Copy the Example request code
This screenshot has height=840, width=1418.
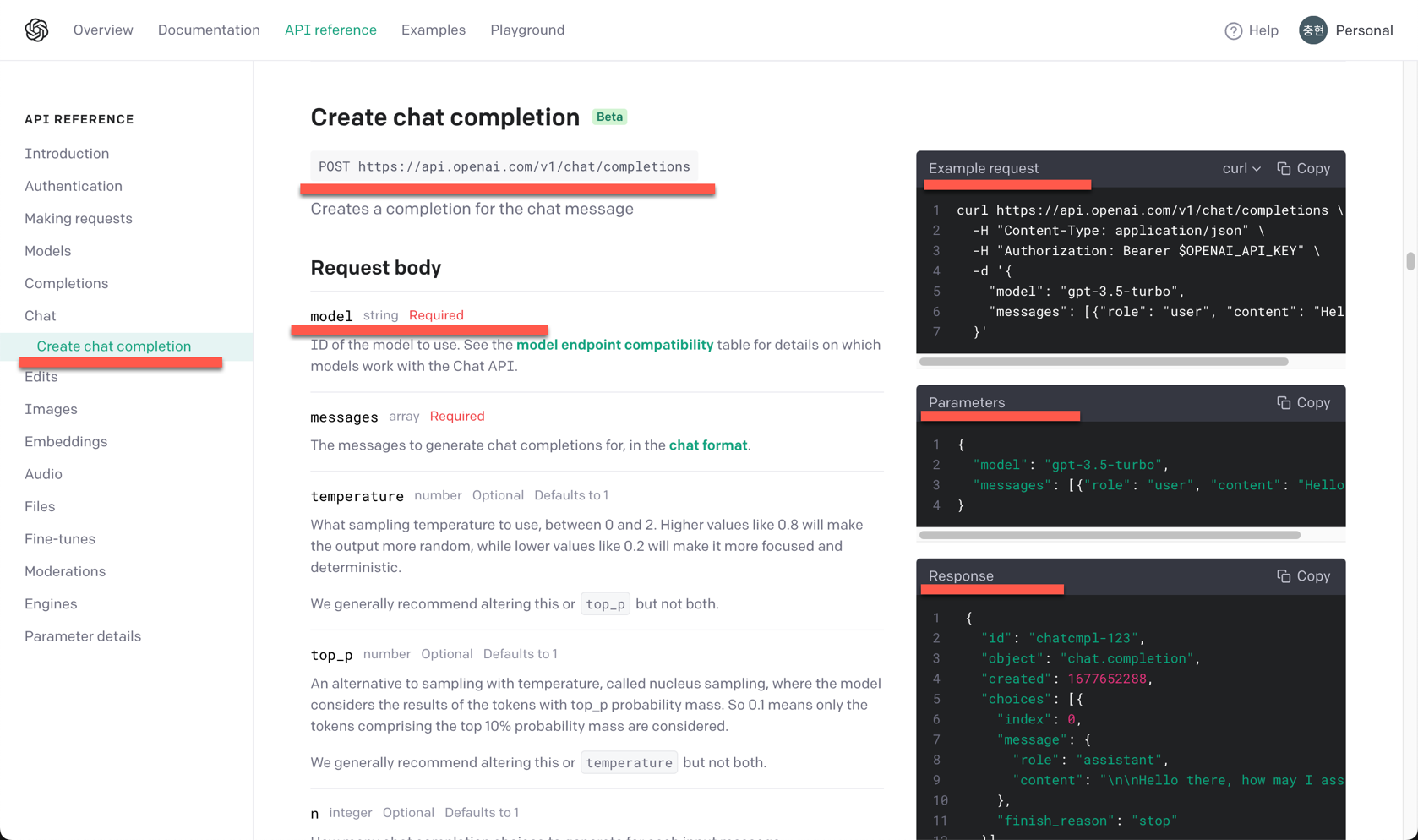tap(1303, 168)
